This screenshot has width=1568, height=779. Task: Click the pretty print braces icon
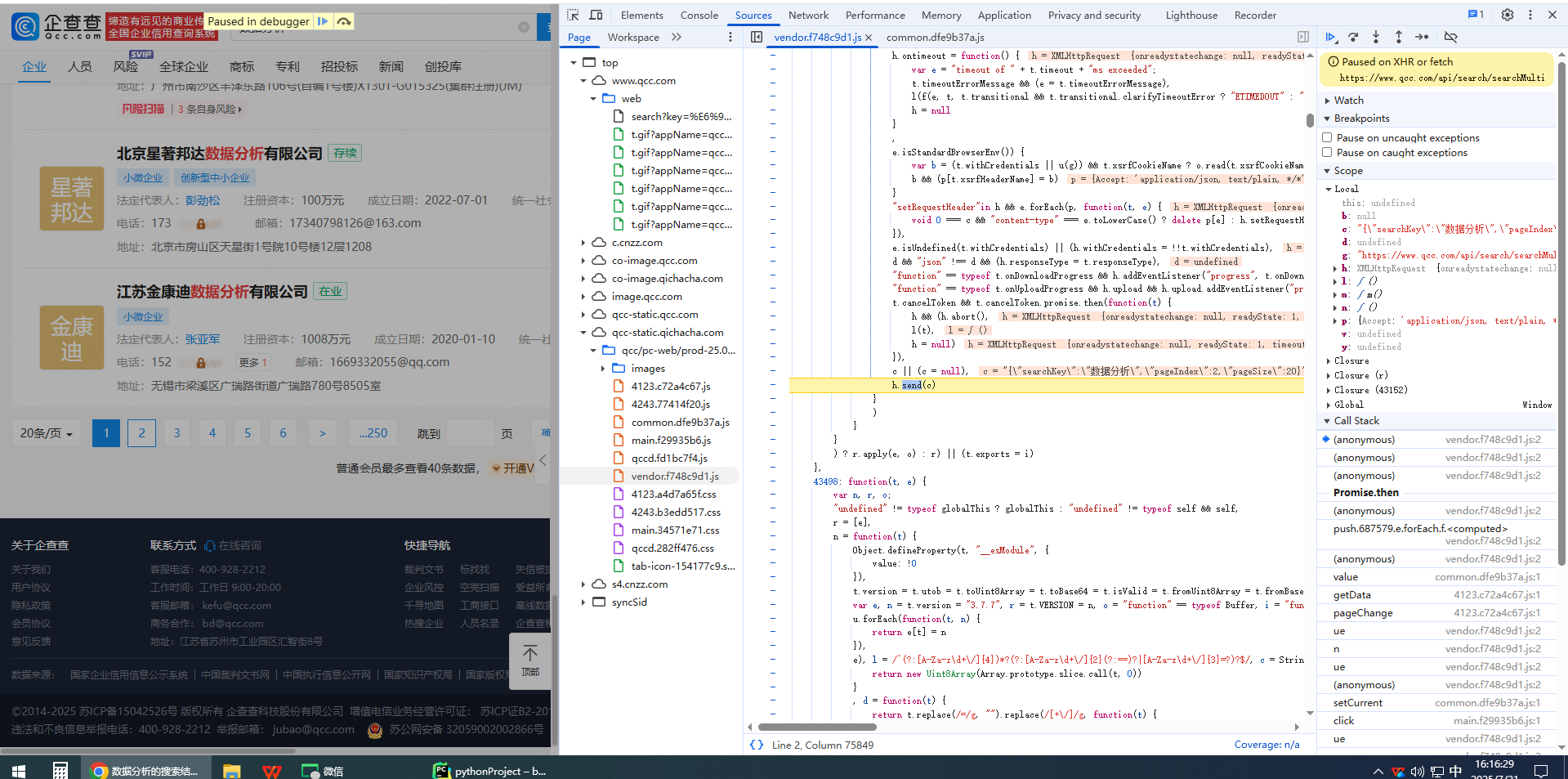757,745
